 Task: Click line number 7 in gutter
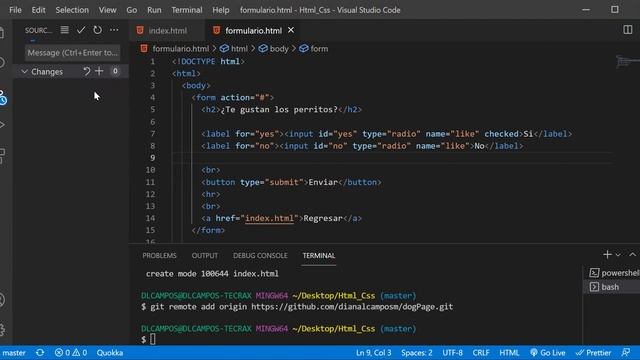tap(152, 134)
